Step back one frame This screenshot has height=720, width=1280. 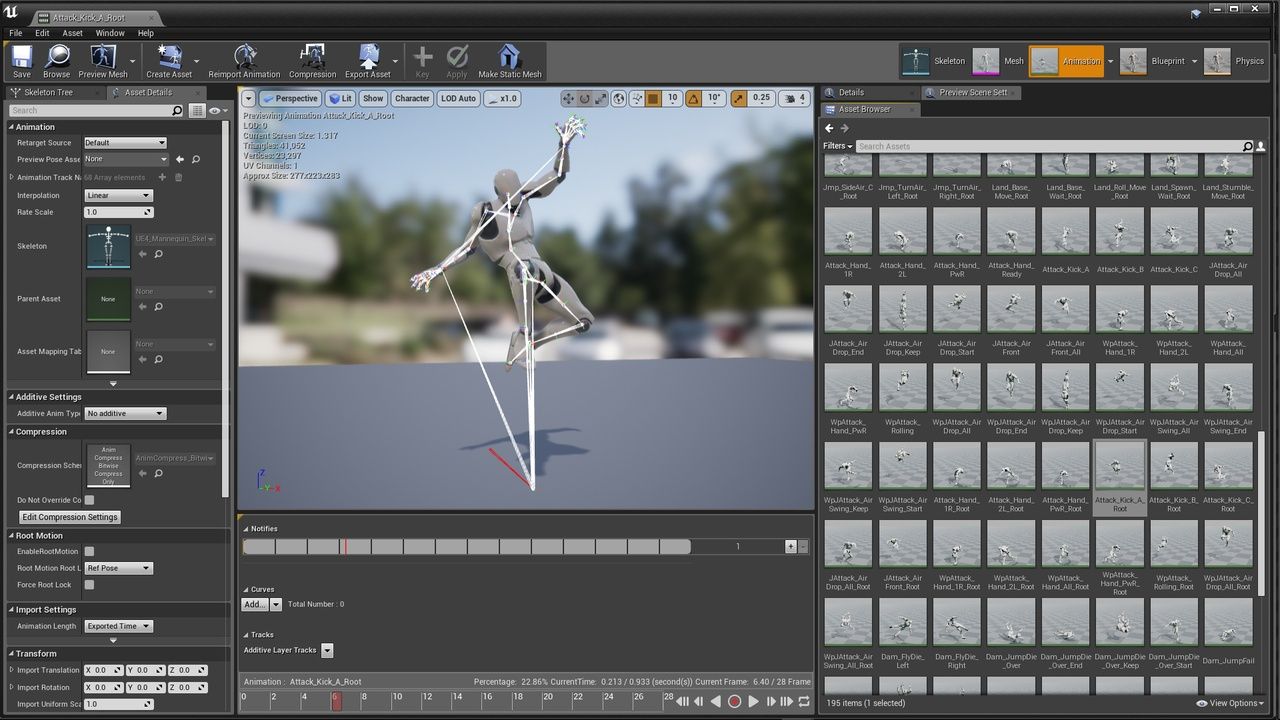click(x=699, y=702)
